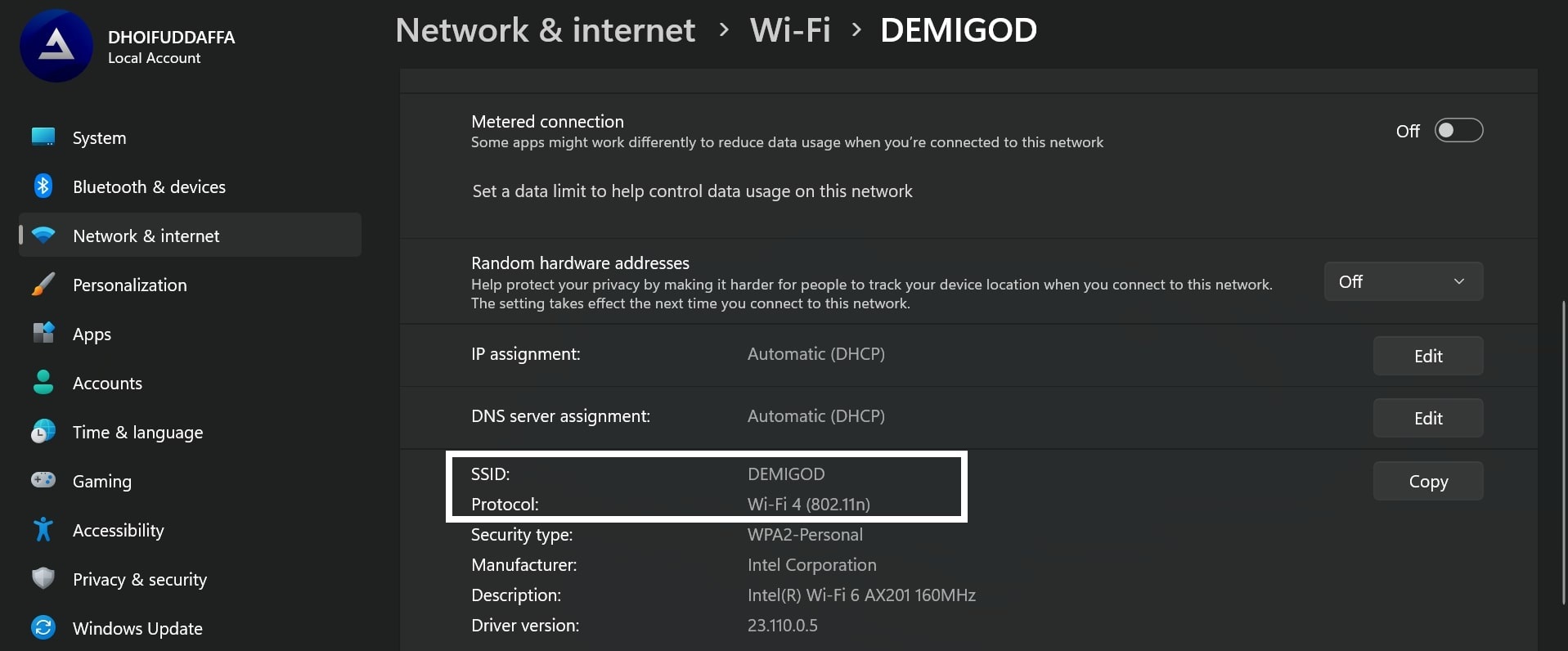Open the Time & language globe icon
The width and height of the screenshot is (1568, 651).
point(43,431)
